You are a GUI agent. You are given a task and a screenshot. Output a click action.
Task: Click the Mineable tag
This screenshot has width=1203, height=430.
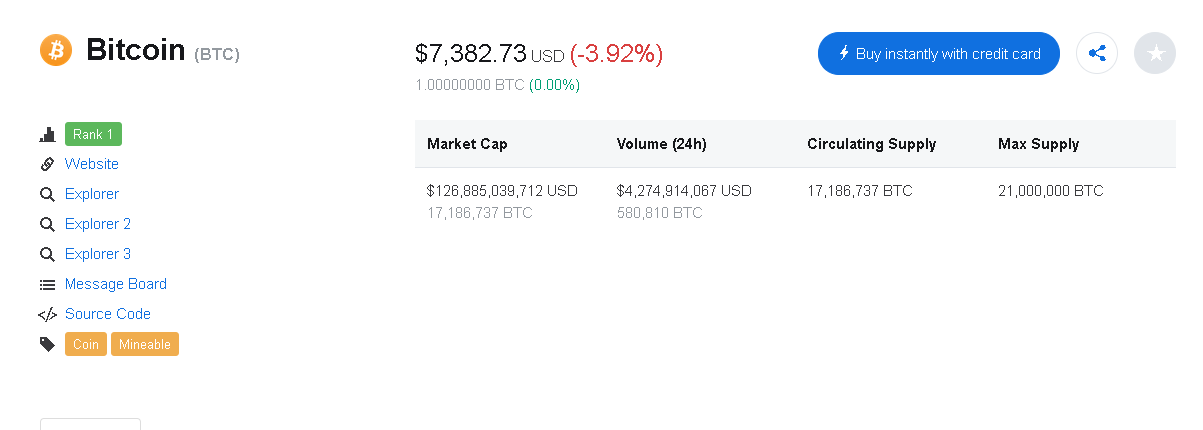click(x=145, y=344)
